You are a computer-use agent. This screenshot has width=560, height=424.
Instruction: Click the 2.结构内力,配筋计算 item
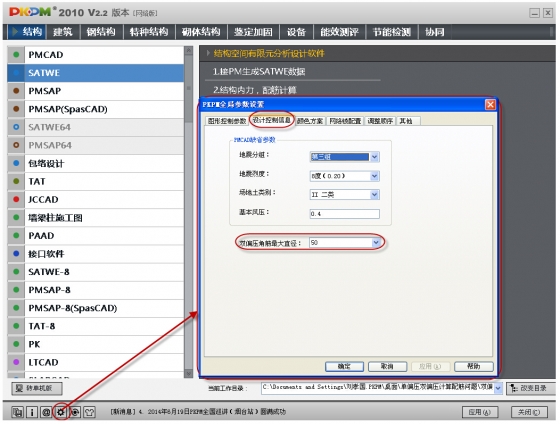255,90
